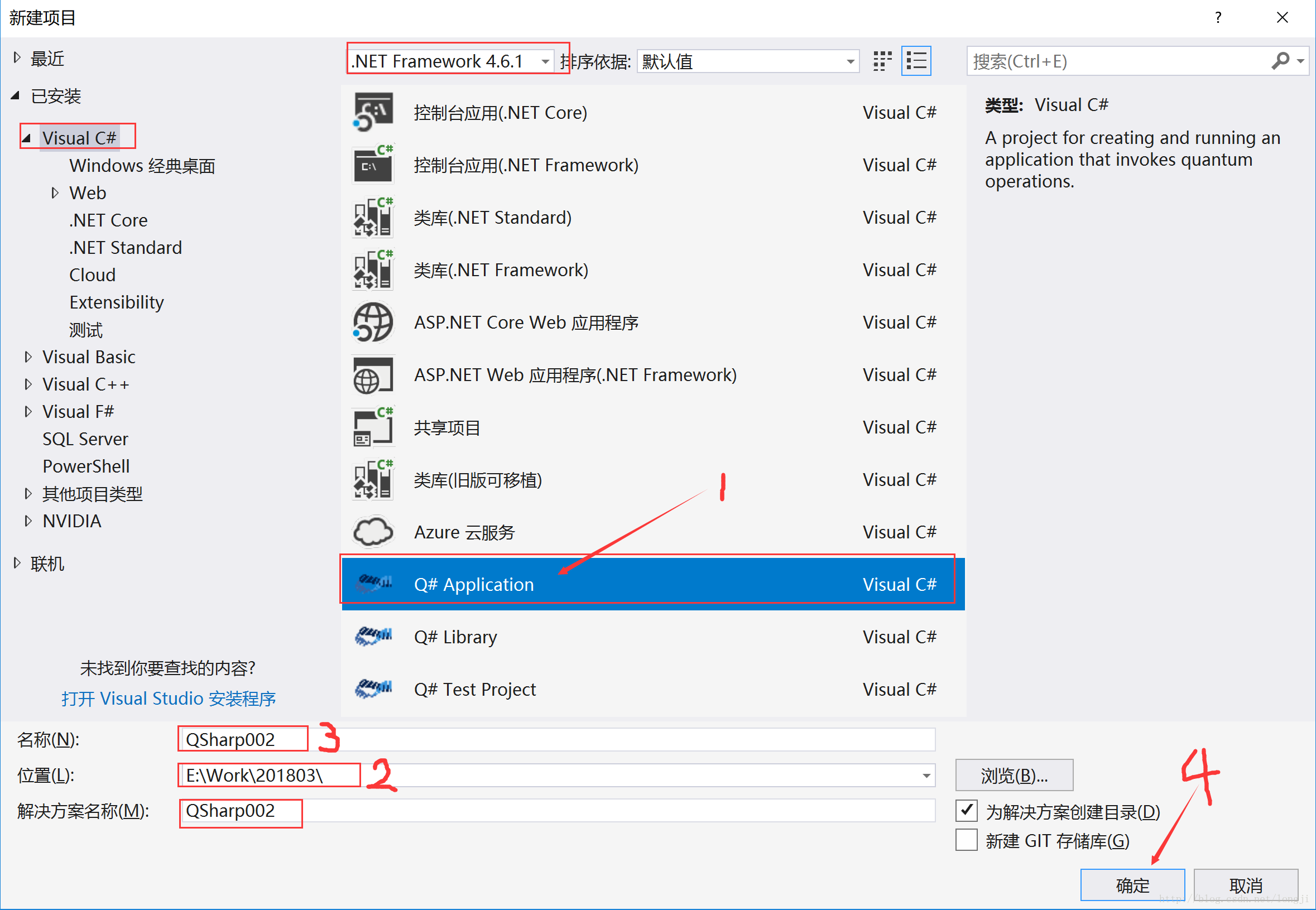Open the .NET Framework version dropdown
1316x910 pixels.
coord(546,61)
